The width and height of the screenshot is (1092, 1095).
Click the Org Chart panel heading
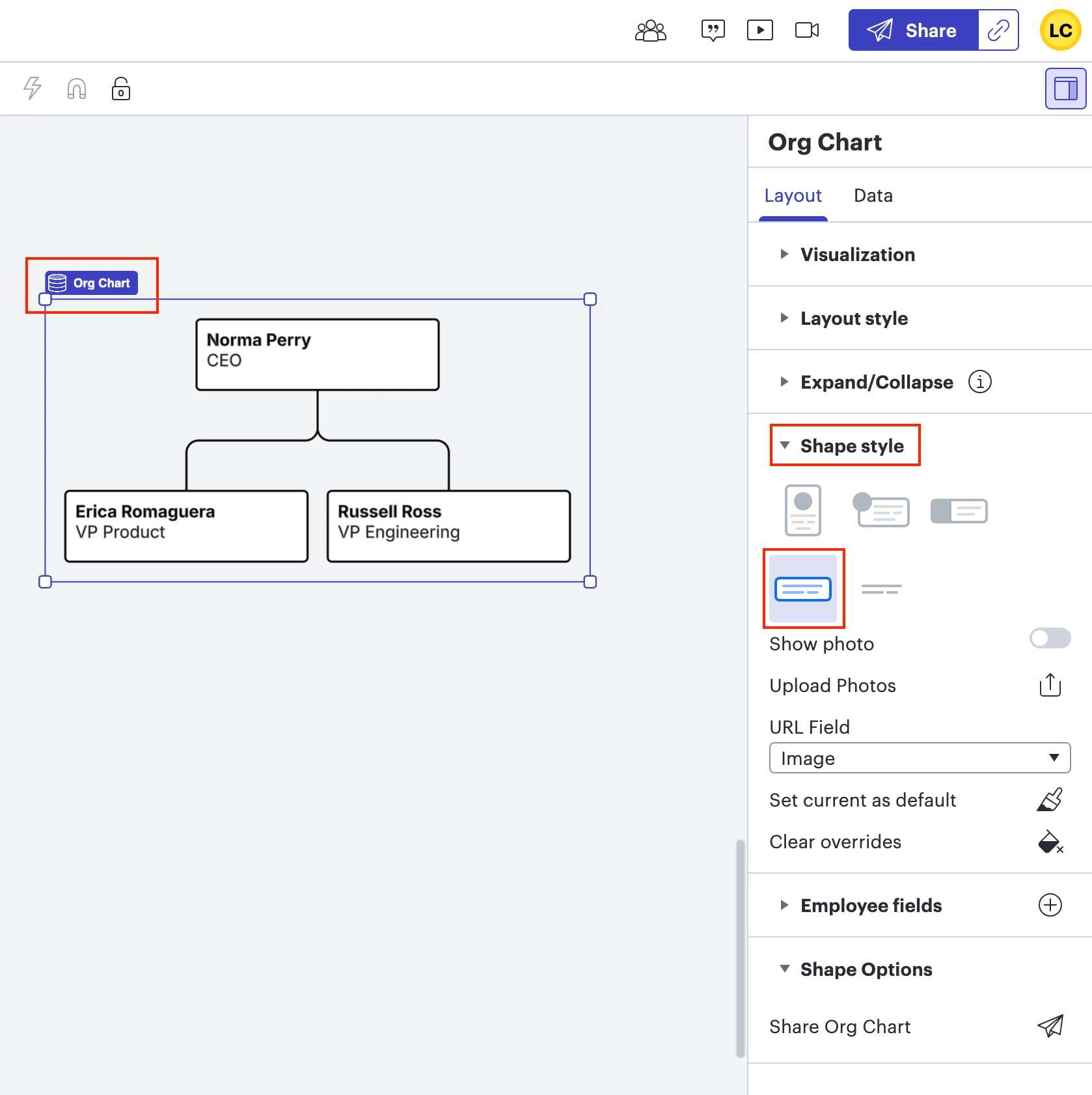pos(825,143)
